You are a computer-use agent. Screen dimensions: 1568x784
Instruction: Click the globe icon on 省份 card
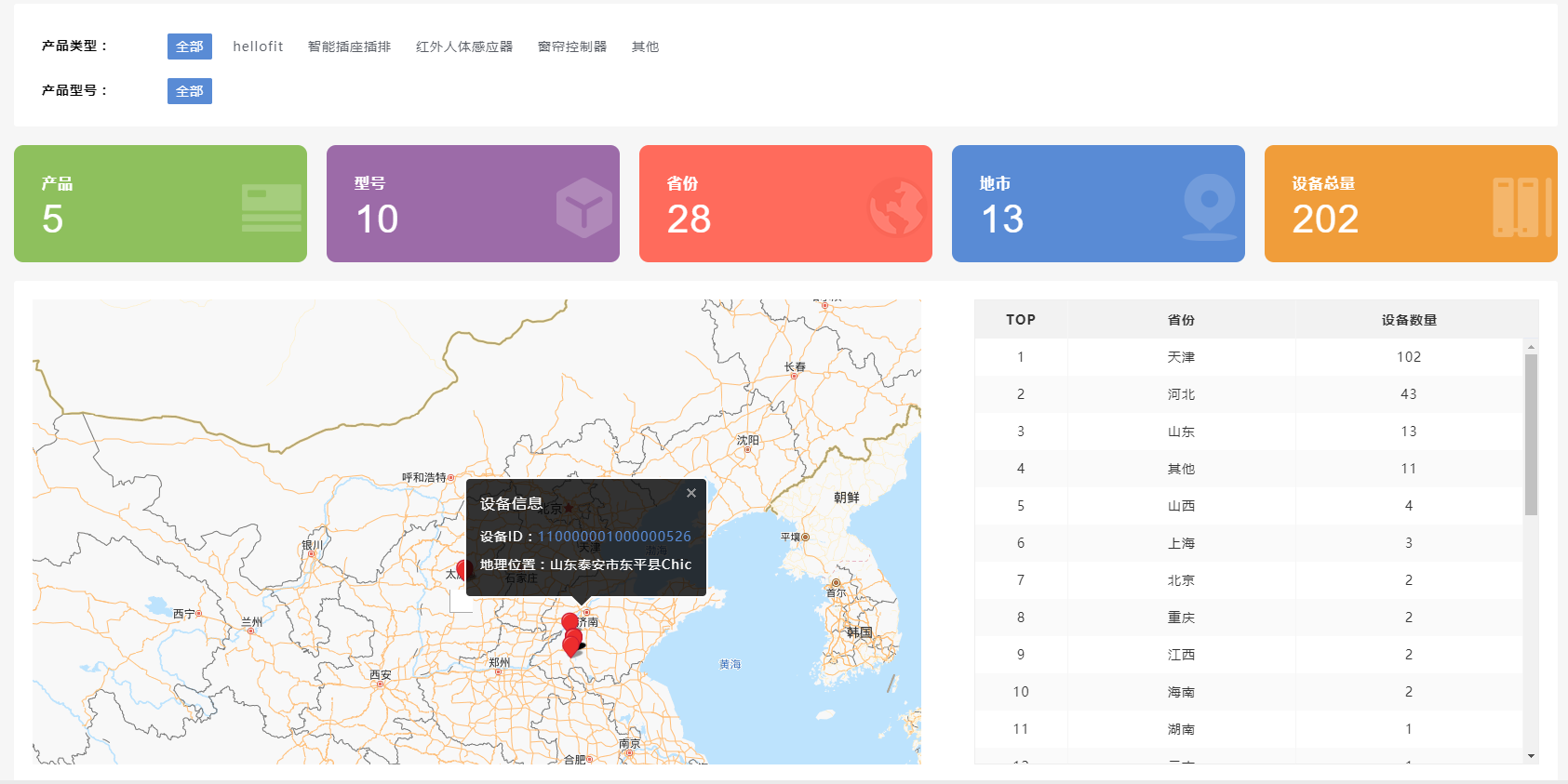[896, 206]
